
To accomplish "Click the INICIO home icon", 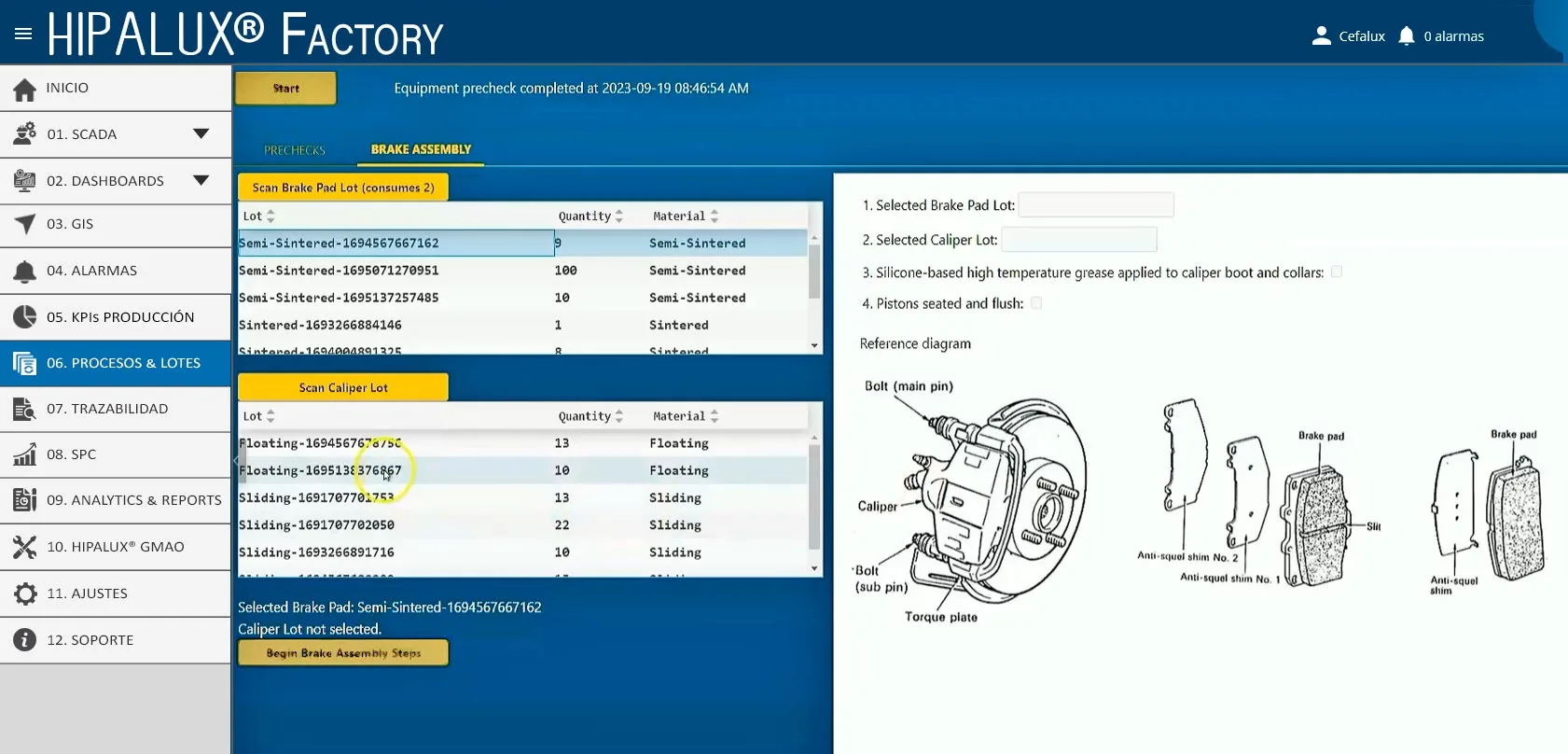I will click(25, 89).
